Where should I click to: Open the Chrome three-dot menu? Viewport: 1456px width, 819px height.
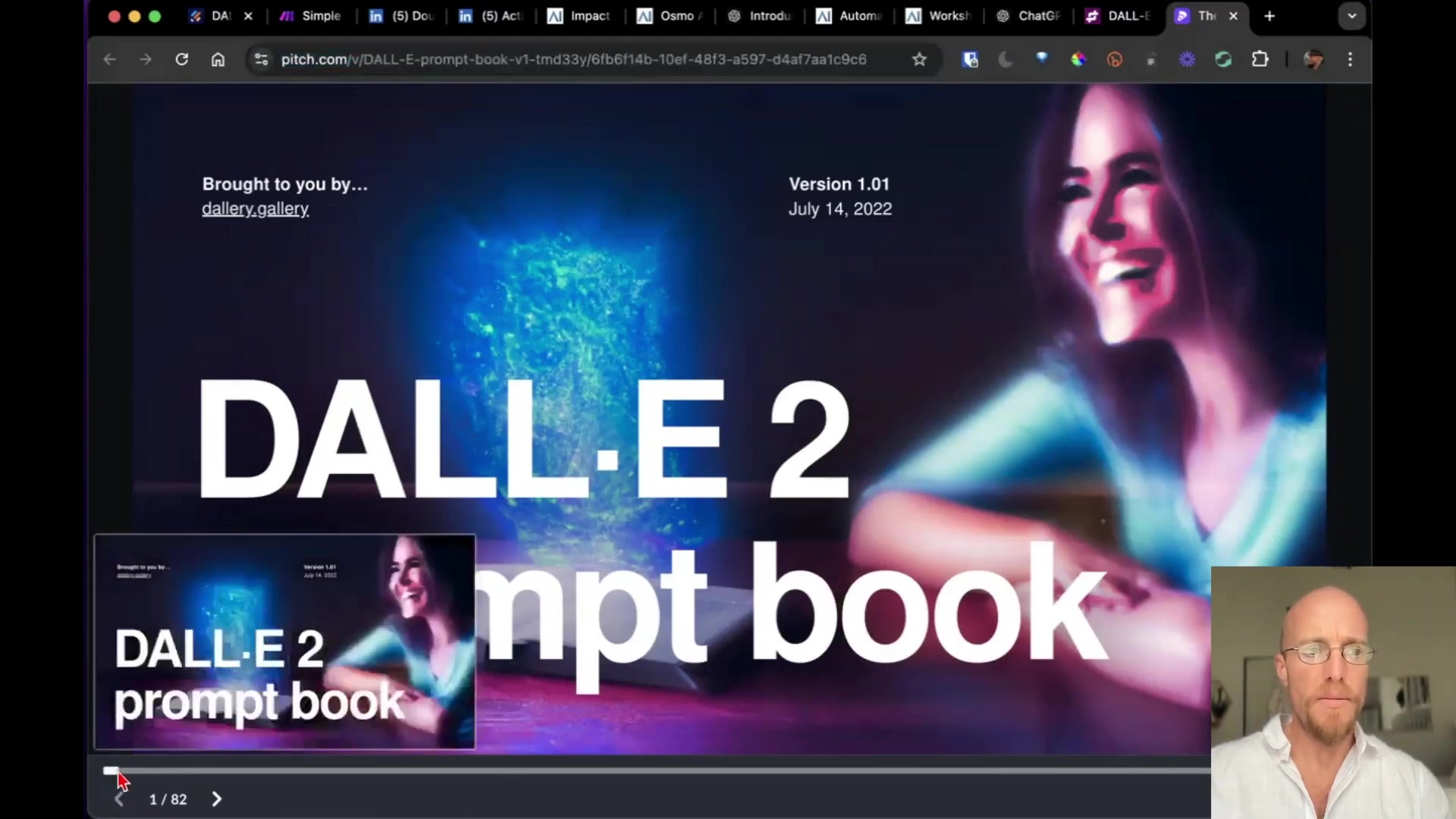[1350, 59]
